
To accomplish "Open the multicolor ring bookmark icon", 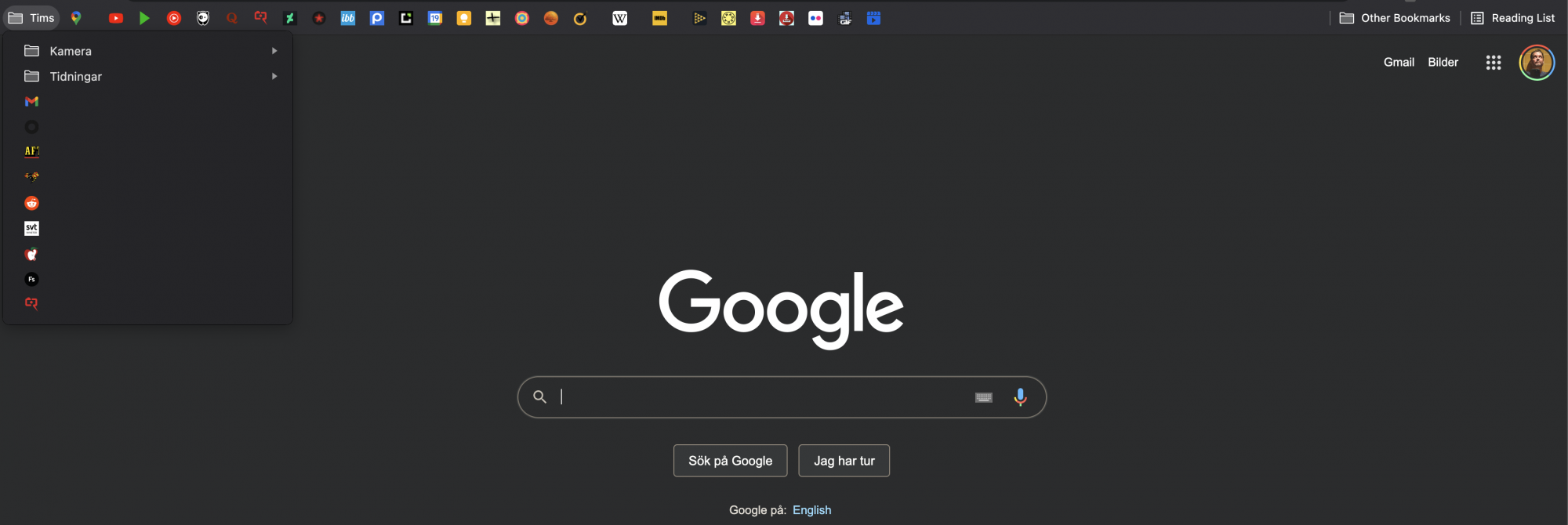I will click(522, 18).
